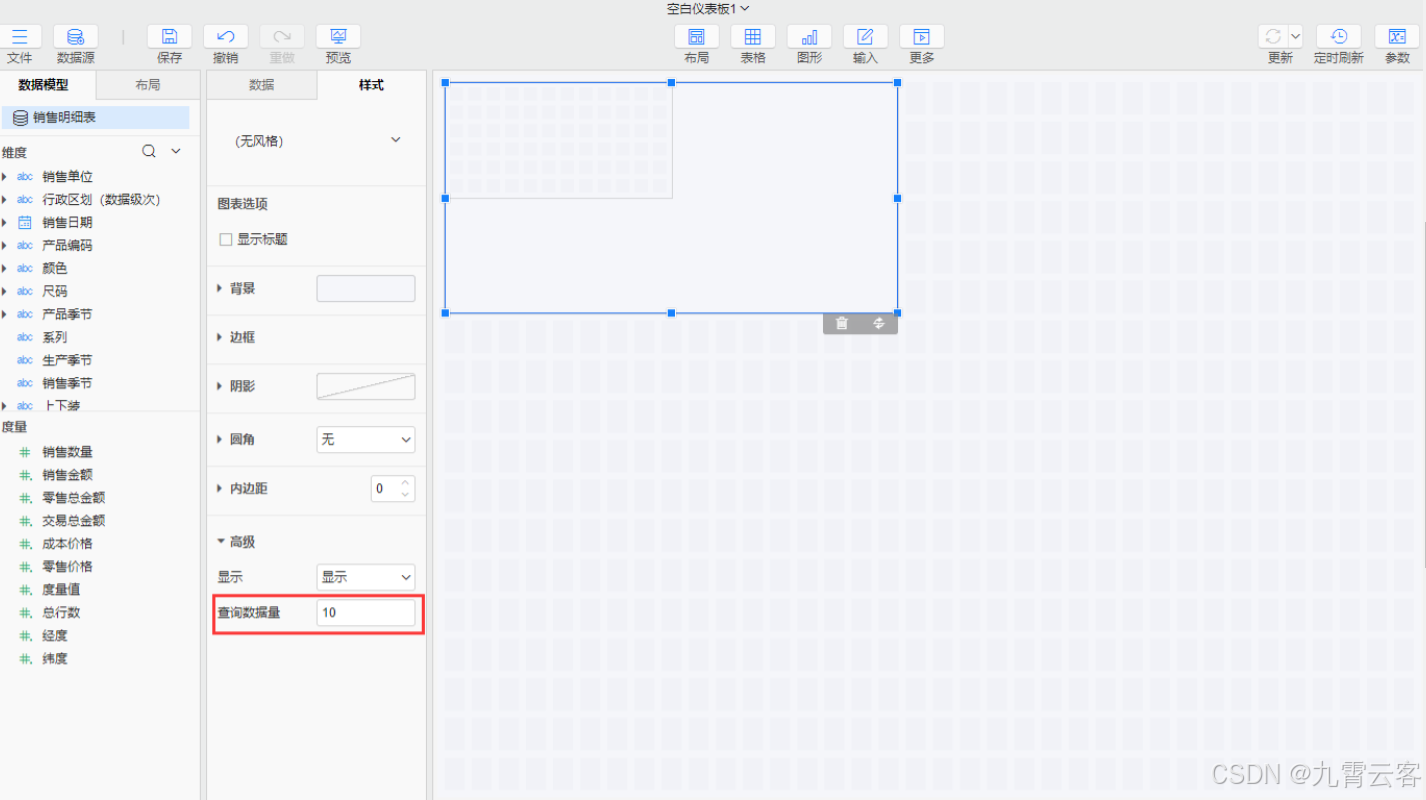Image resolution: width=1426 pixels, height=800 pixels.
Task: Select the 销售数量 measure
Action: [x=67, y=452]
